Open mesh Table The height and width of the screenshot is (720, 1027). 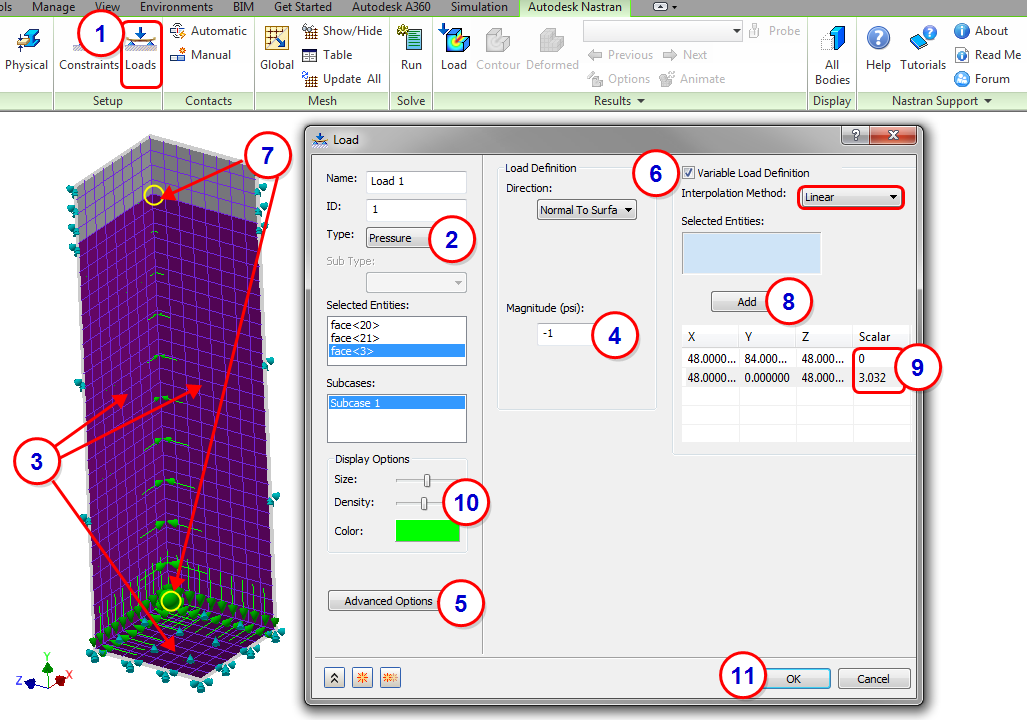327,55
